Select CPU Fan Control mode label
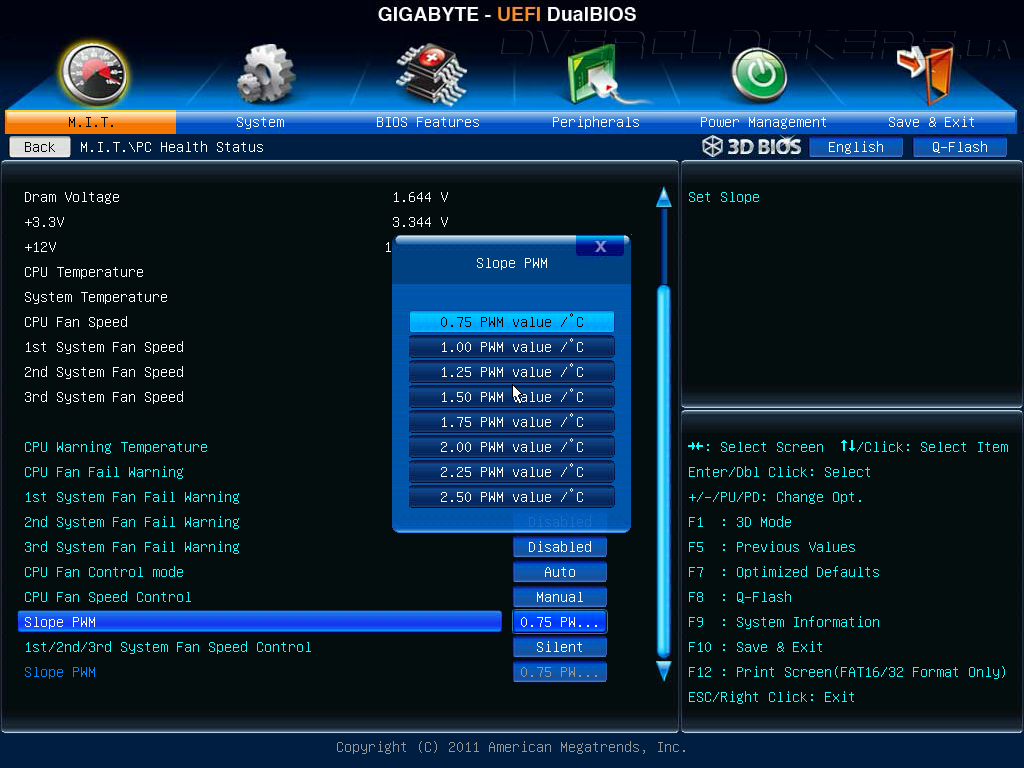Viewport: 1024px width, 768px height. coord(104,572)
